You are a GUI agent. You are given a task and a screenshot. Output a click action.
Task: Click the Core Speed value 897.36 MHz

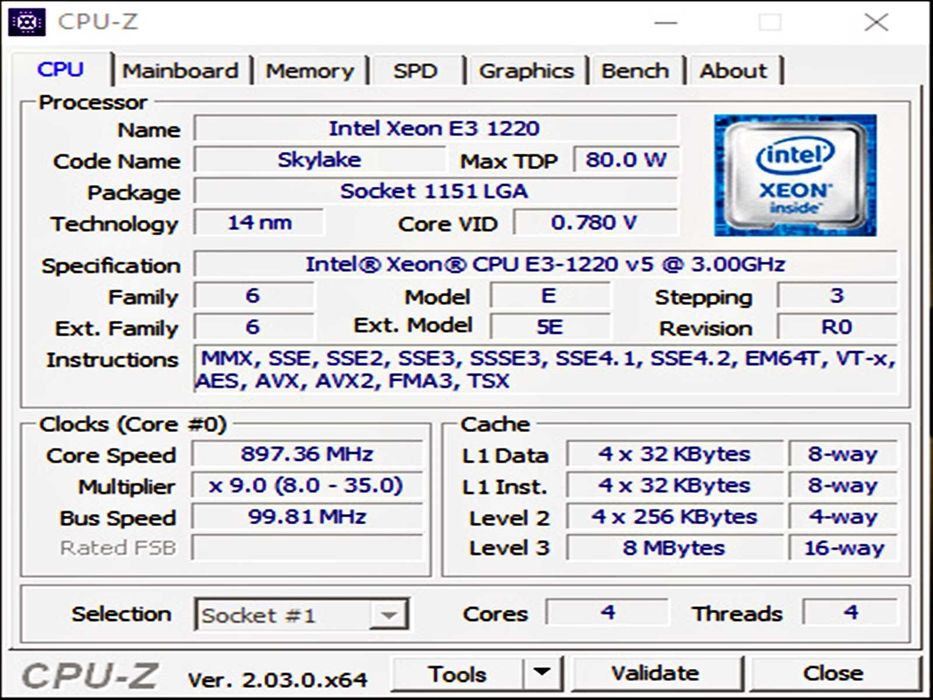(x=307, y=454)
